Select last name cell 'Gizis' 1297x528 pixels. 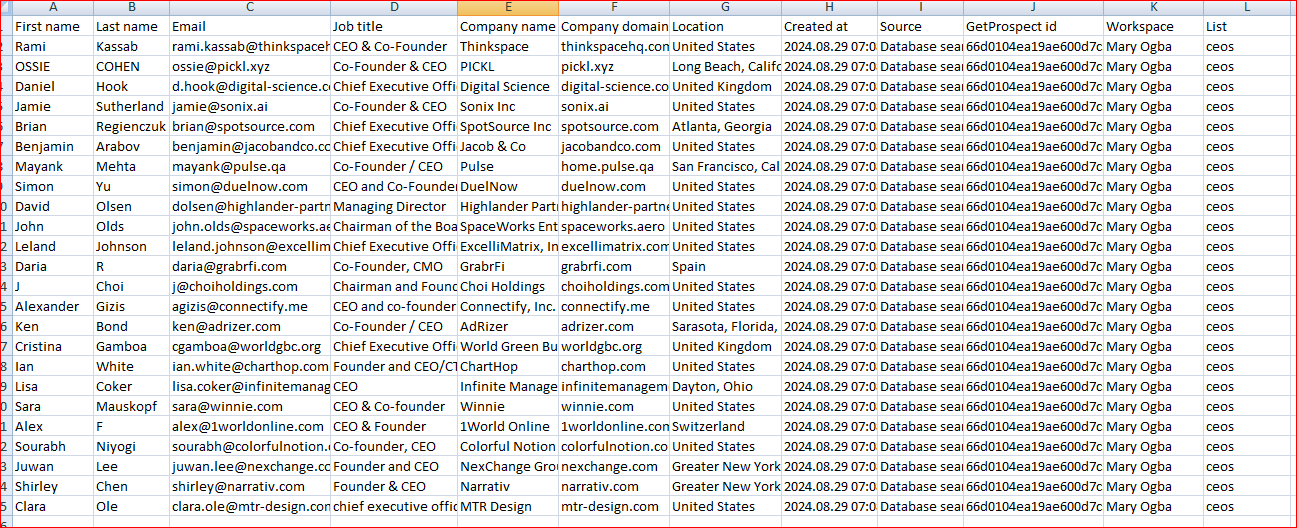click(131, 306)
